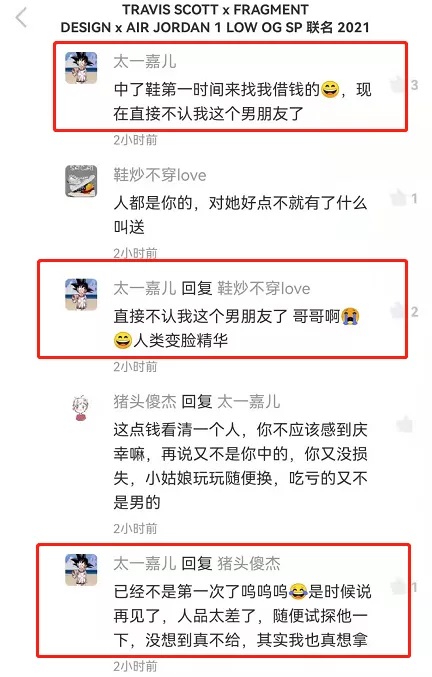Tap replied-to name 鞋炒不穿love in third comment
The width and height of the screenshot is (432, 677).
263,288
